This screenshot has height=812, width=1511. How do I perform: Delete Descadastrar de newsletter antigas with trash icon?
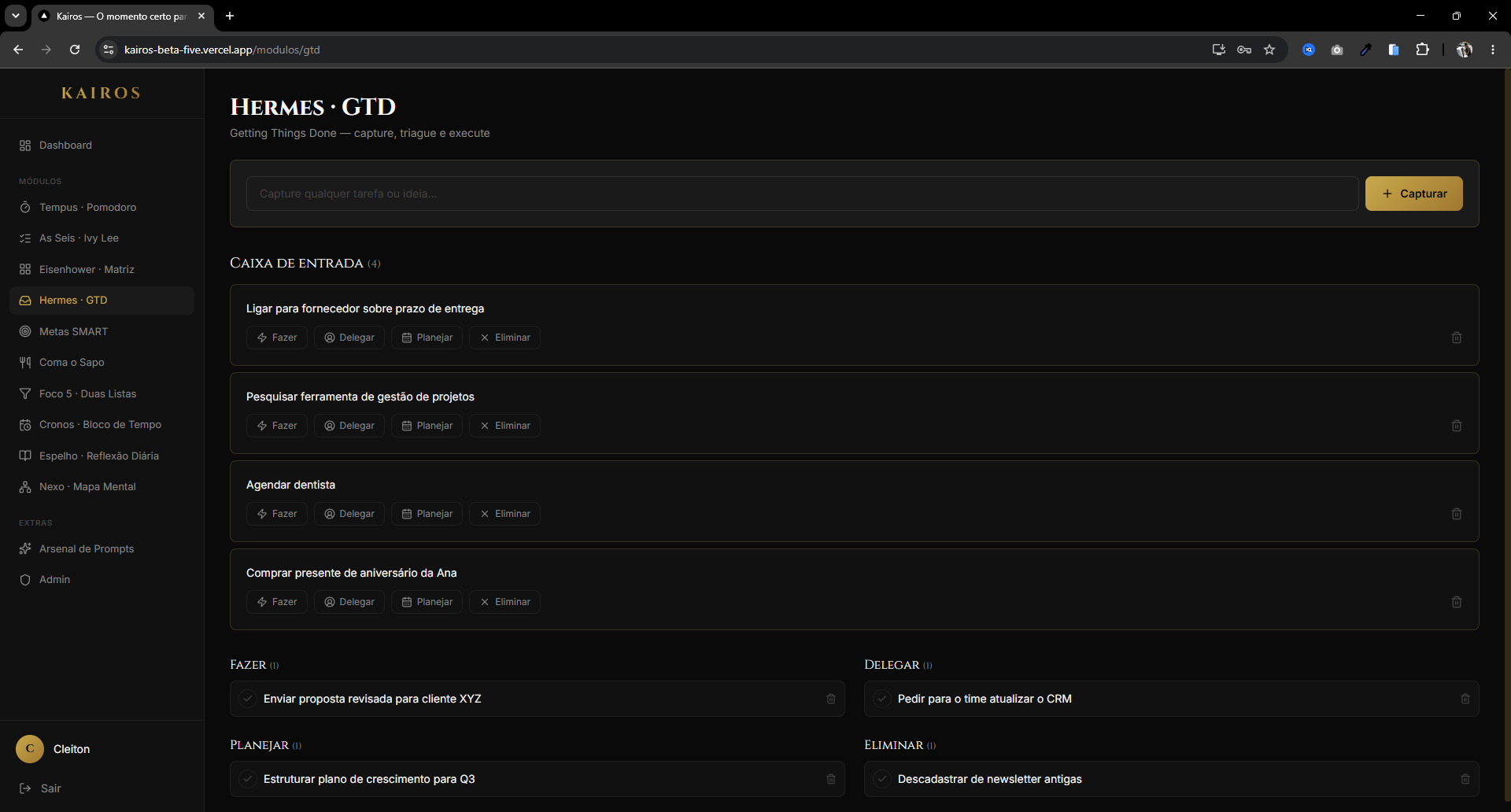pyautogui.click(x=1465, y=779)
